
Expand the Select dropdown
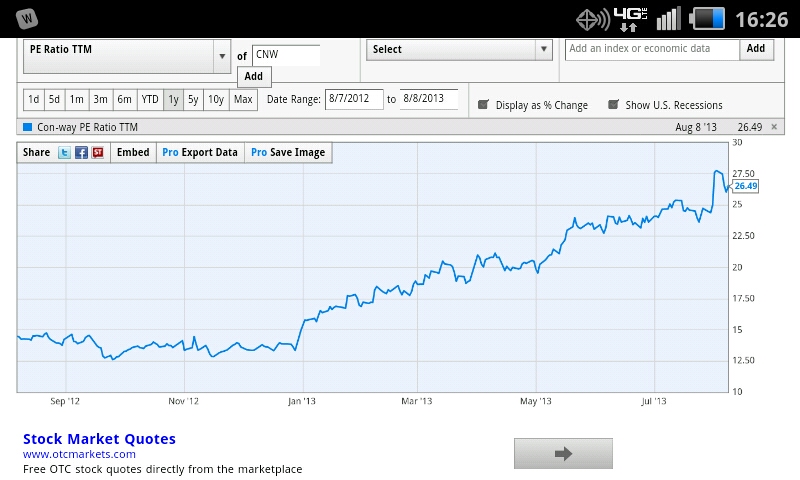[x=459, y=50]
